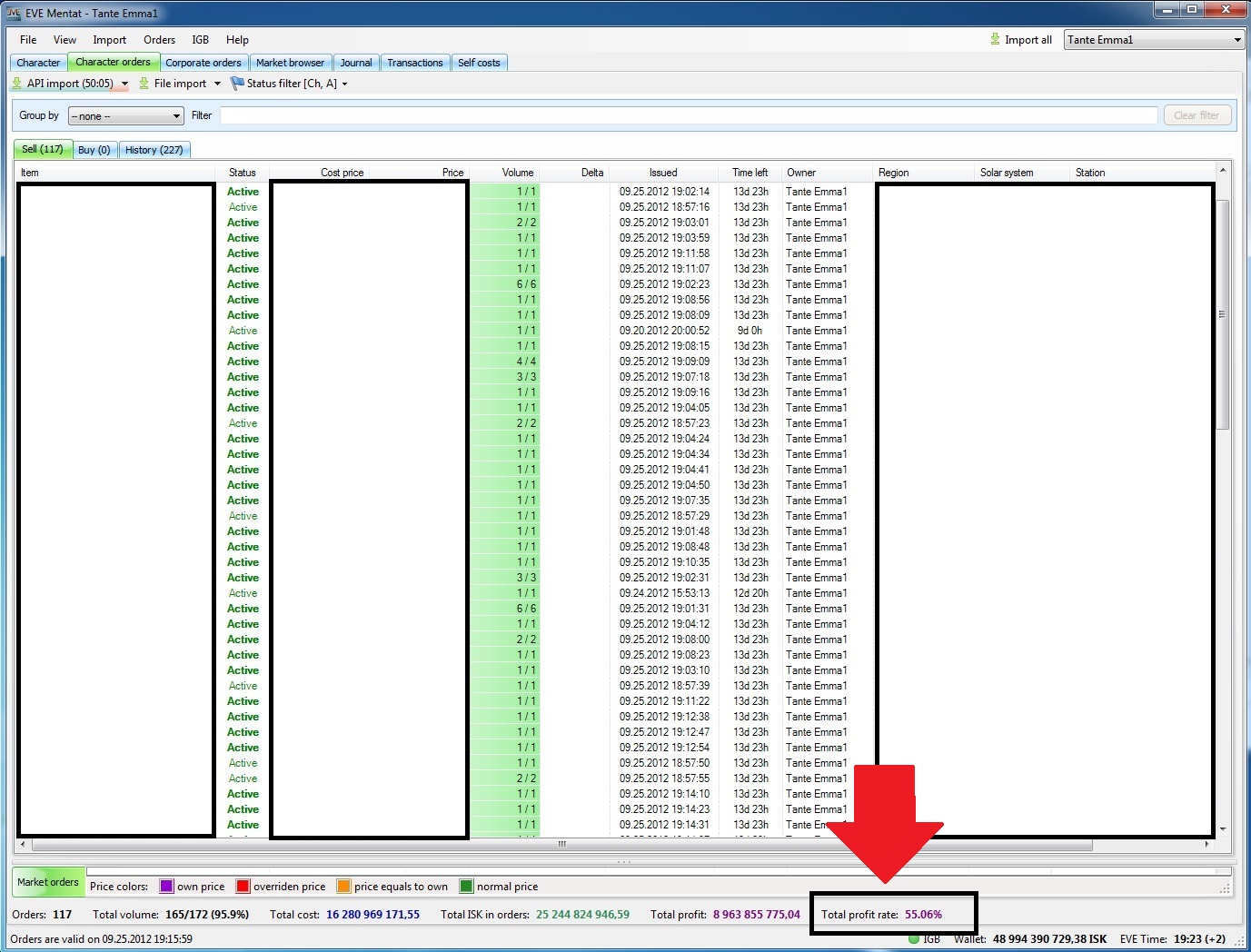Click the File import arrow icon
Image resolution: width=1251 pixels, height=952 pixels.
(x=144, y=84)
